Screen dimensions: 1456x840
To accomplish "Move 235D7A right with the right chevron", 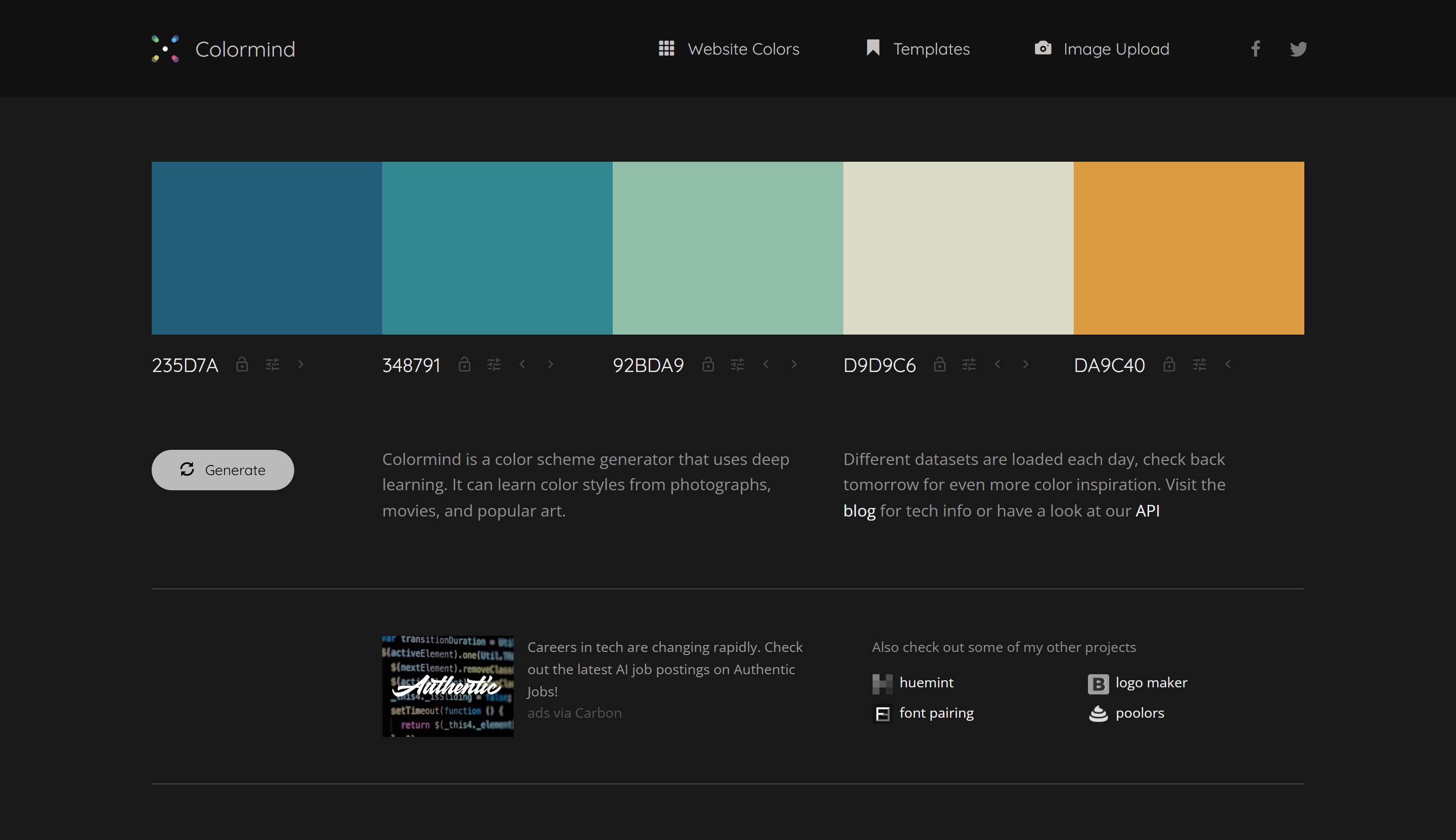I will click(x=301, y=364).
